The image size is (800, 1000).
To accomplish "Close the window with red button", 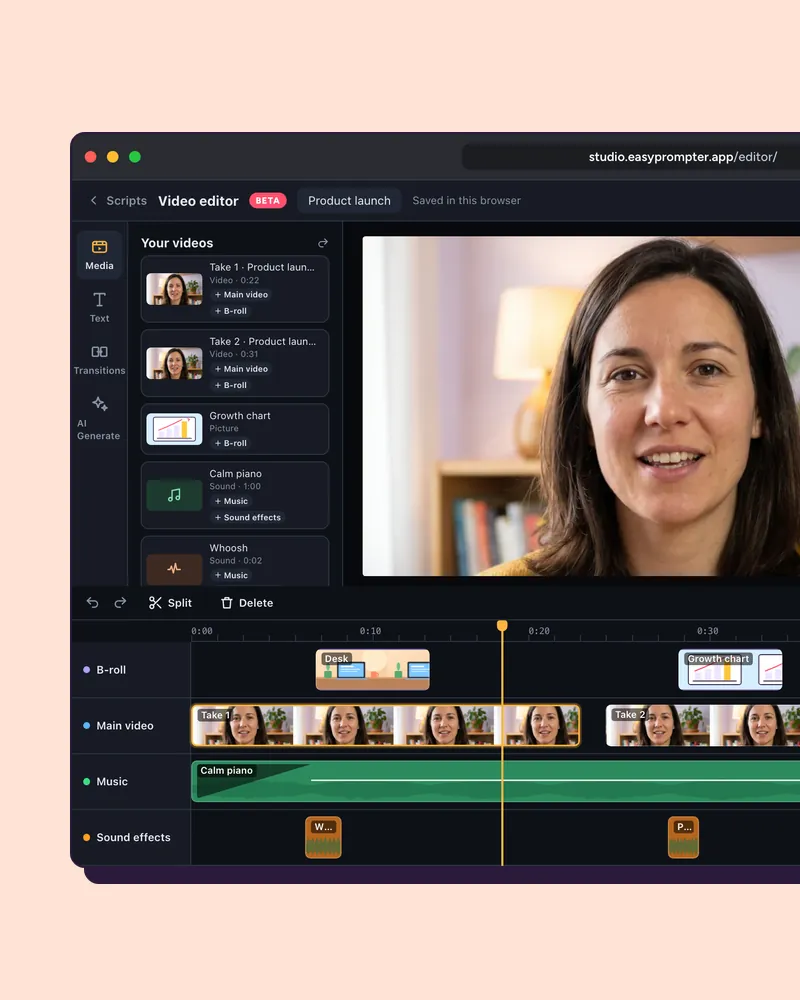I will click(x=91, y=157).
